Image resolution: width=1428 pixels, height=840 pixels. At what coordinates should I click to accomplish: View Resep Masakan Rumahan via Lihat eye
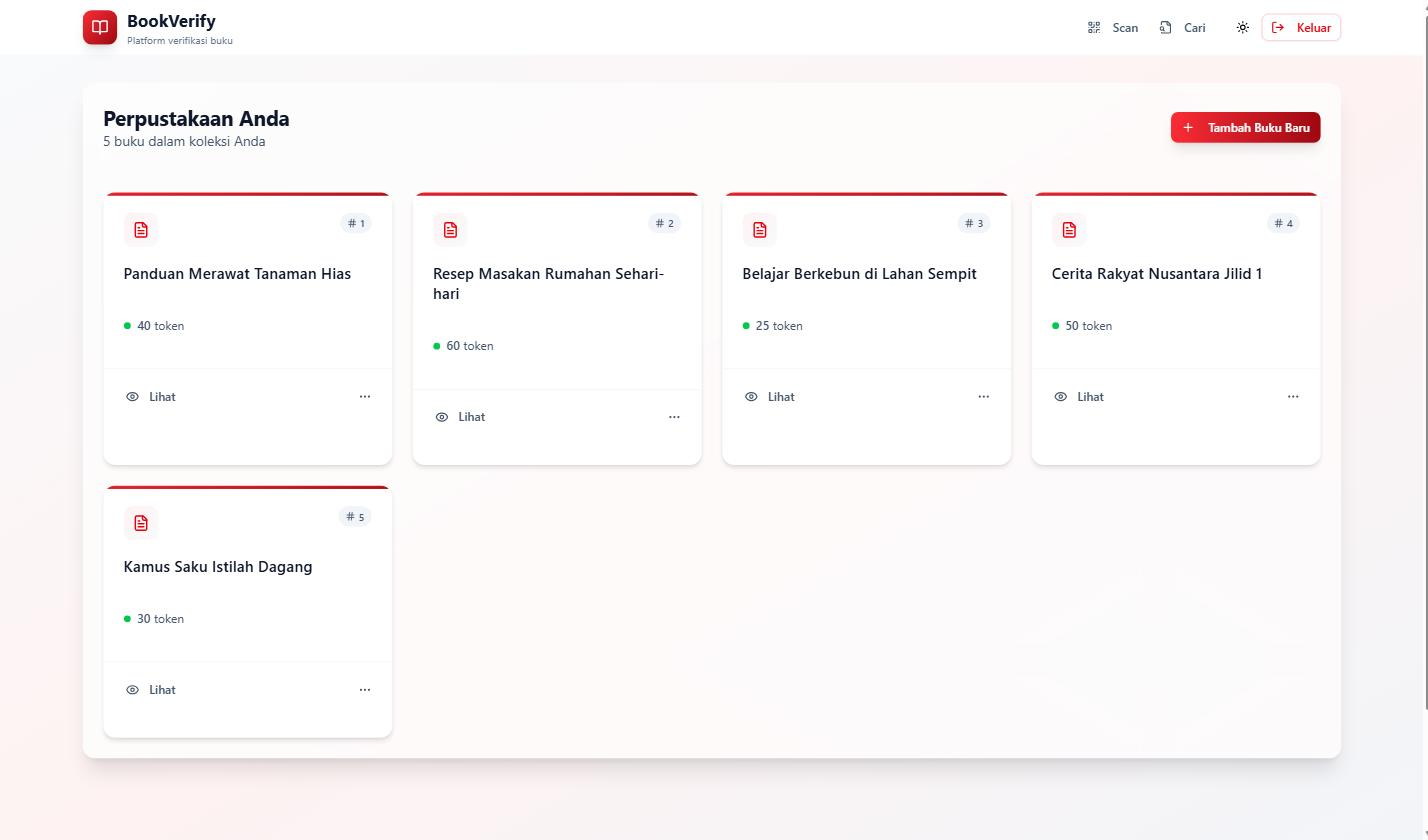[x=461, y=417]
